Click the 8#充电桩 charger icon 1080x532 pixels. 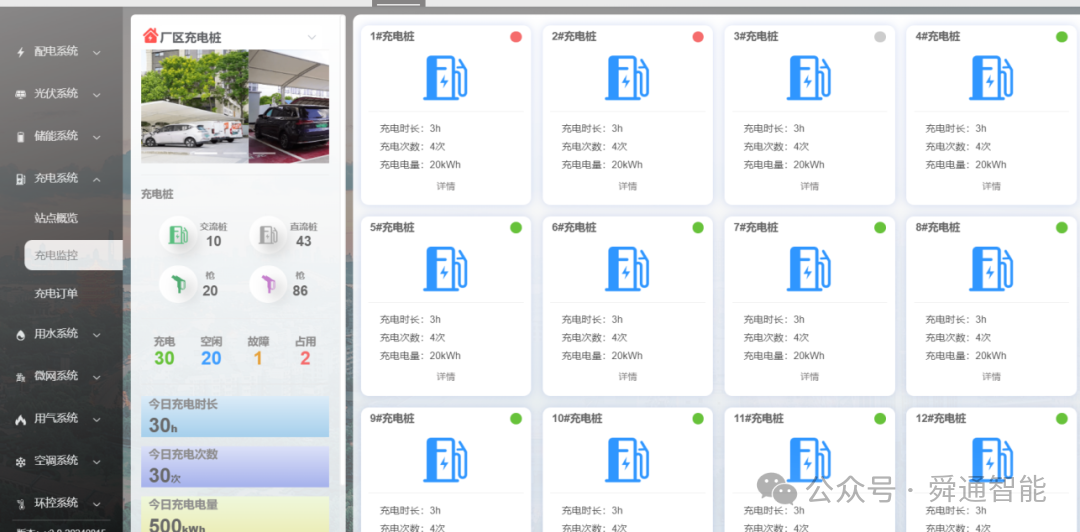(991, 269)
